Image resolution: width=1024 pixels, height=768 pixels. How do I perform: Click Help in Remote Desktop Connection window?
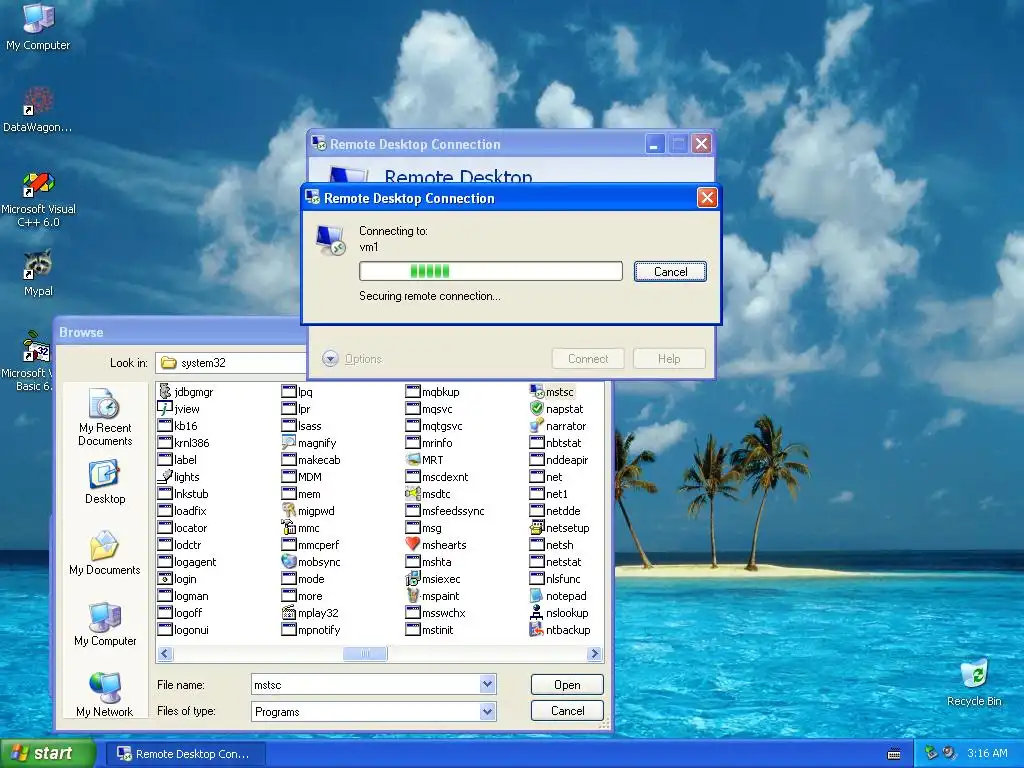pyautogui.click(x=669, y=359)
